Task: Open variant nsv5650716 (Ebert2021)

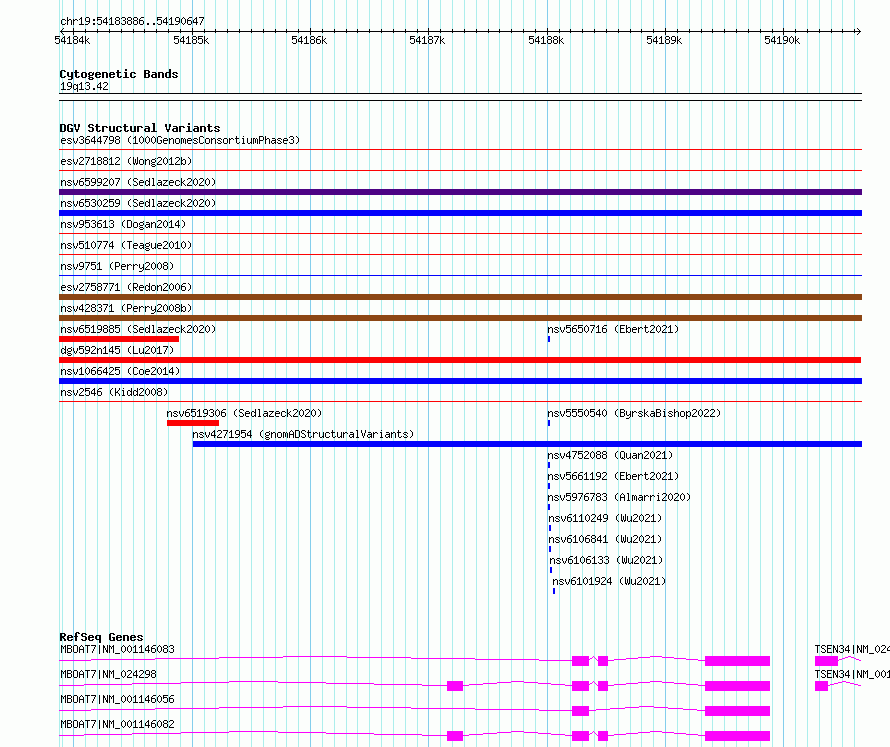Action: pyautogui.click(x=613, y=329)
